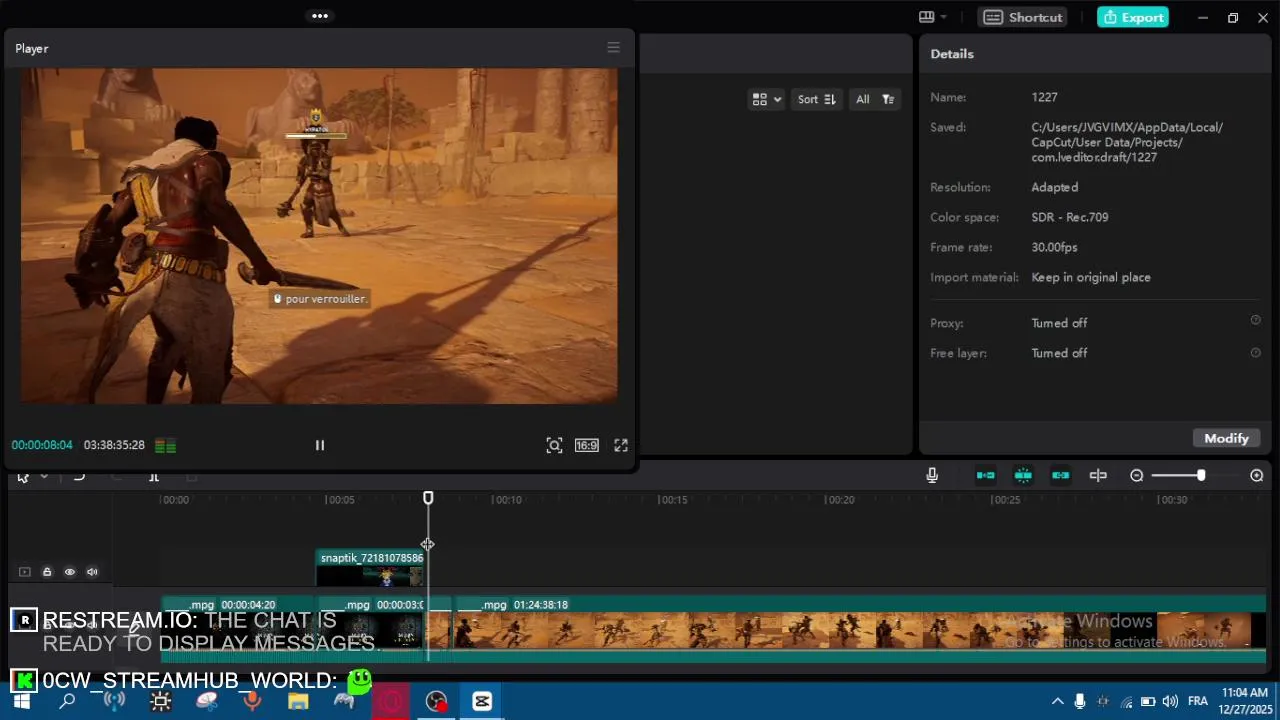Screen dimensions: 1280x720
Task: Click the Keep in original place value
Action: 1091,277
